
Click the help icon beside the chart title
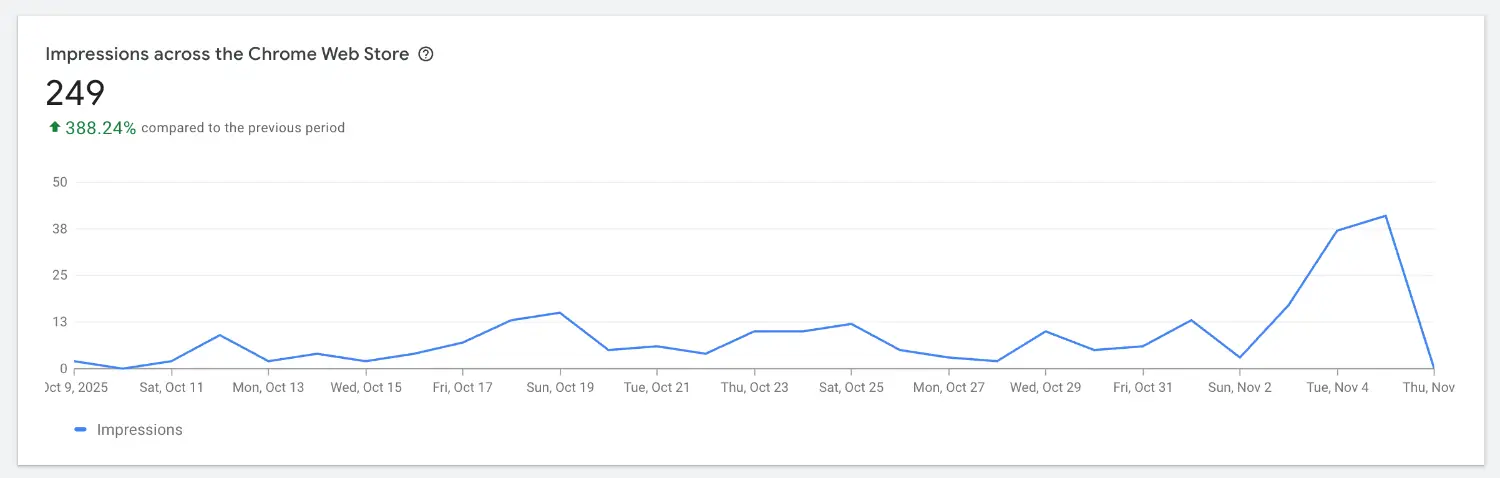[426, 55]
